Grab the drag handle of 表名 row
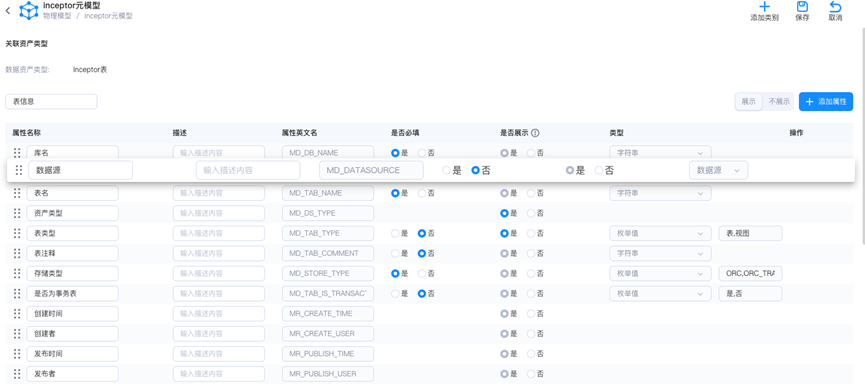Screen dimensions: 865x384 point(17,193)
